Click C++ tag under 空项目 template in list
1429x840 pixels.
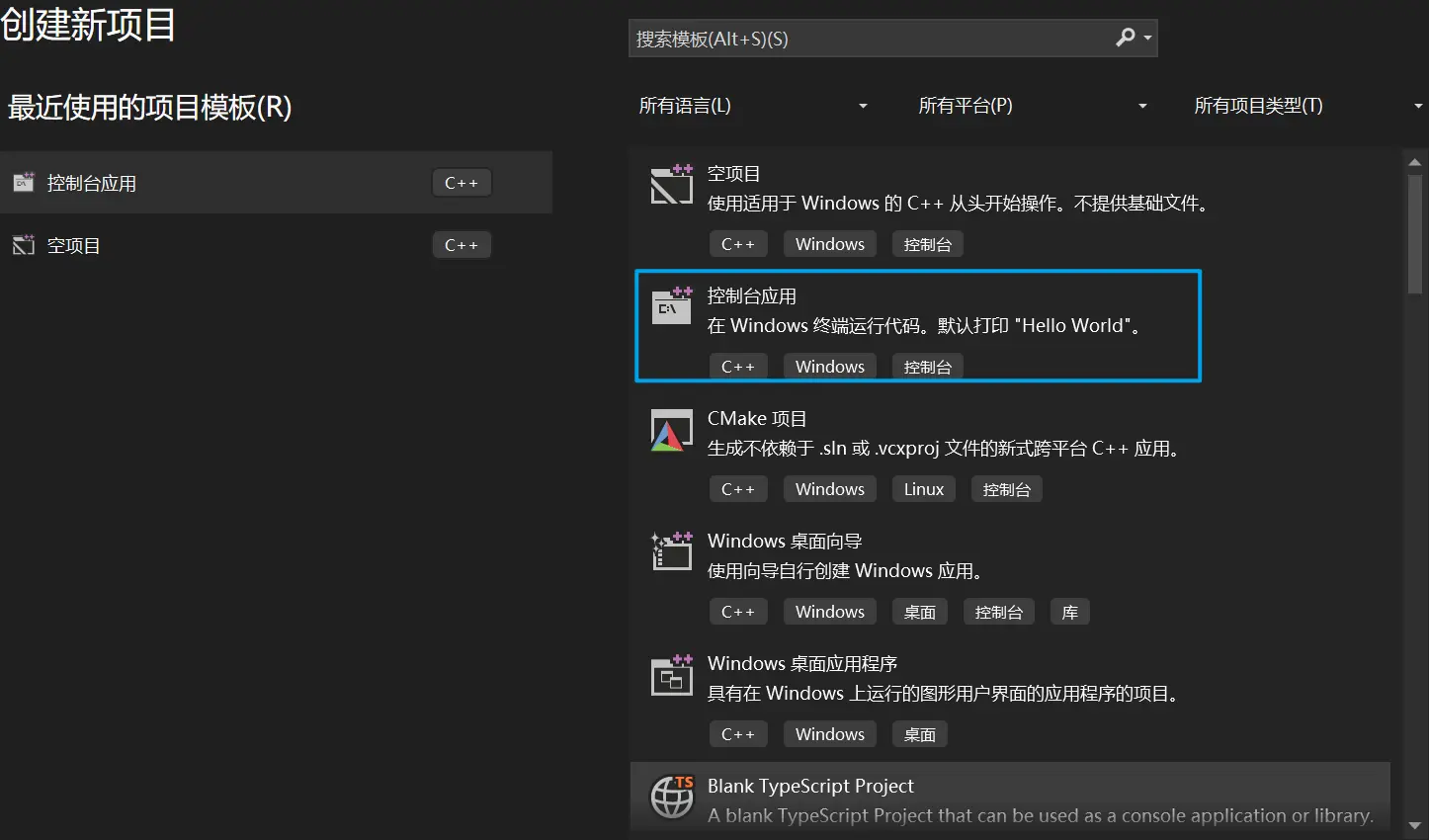tap(738, 244)
